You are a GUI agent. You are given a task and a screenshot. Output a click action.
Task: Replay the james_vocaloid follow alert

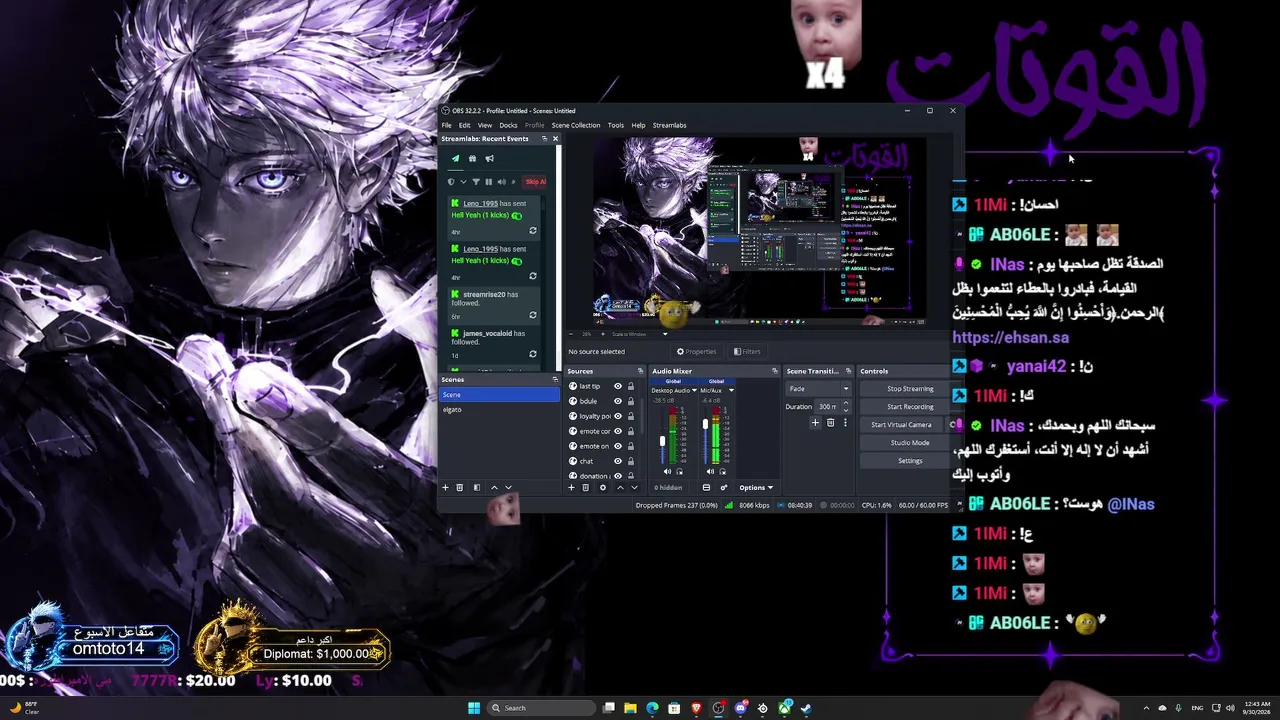(533, 354)
